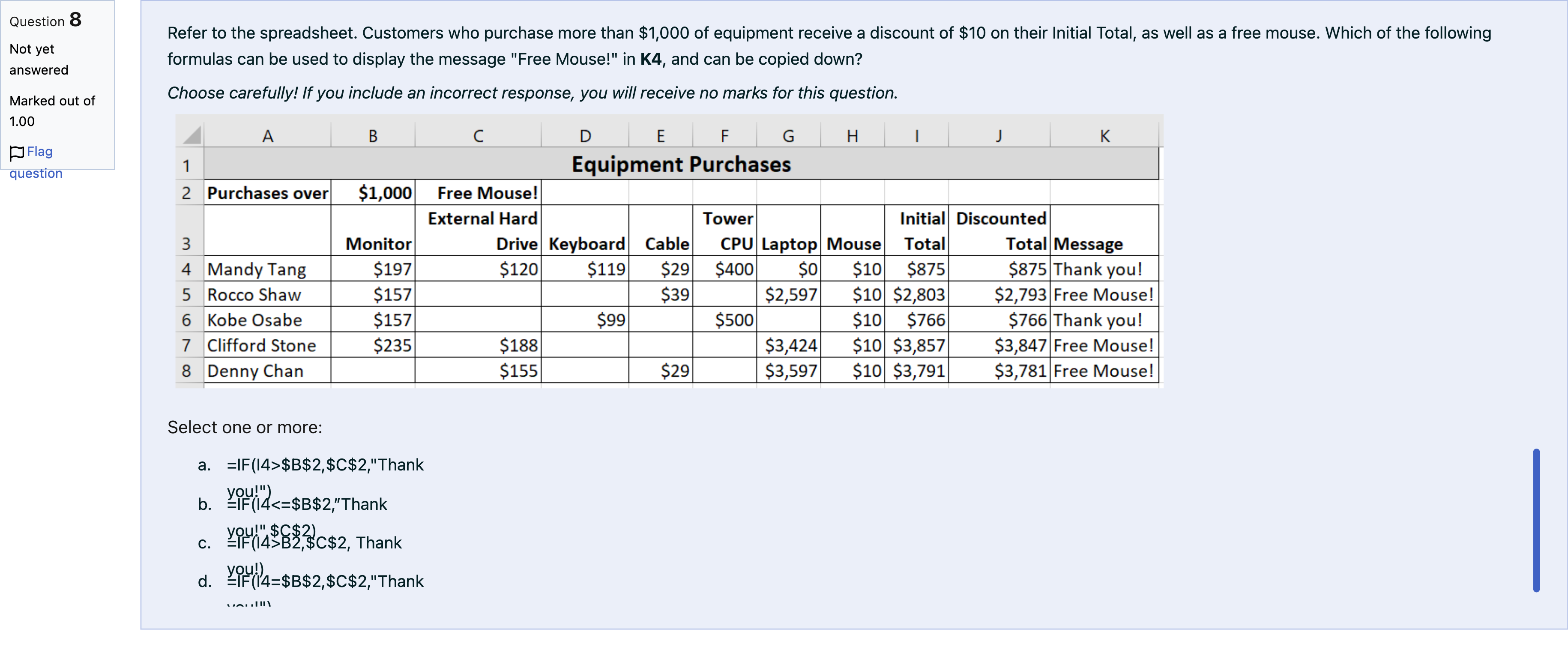Click Rocco Shaw's Initial Total $2,803

tap(917, 295)
